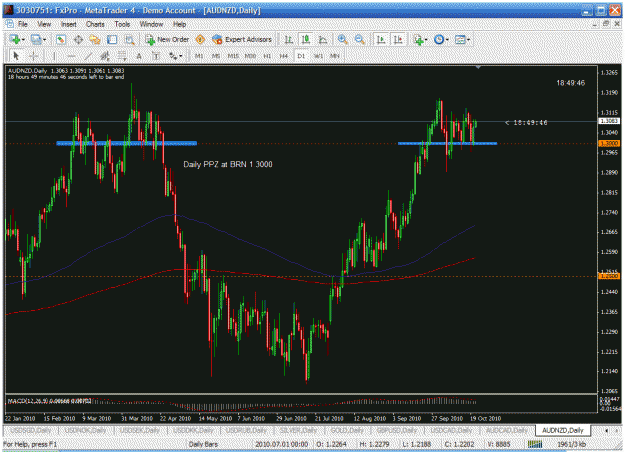Click the orange 1.3000 price label

[609, 143]
